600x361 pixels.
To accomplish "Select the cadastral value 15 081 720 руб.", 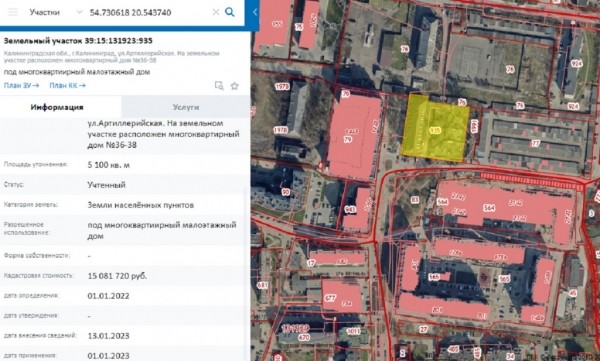I will pos(117,276).
